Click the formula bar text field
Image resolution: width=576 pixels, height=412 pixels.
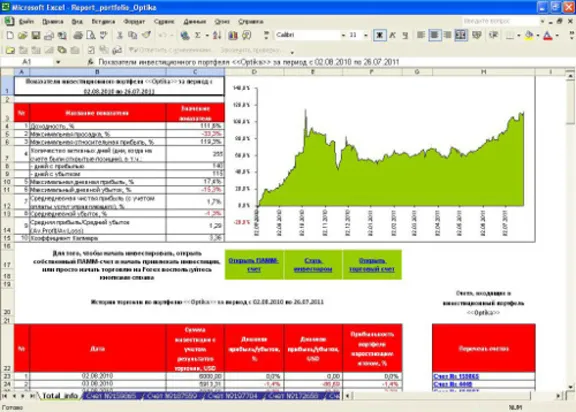point(331,62)
